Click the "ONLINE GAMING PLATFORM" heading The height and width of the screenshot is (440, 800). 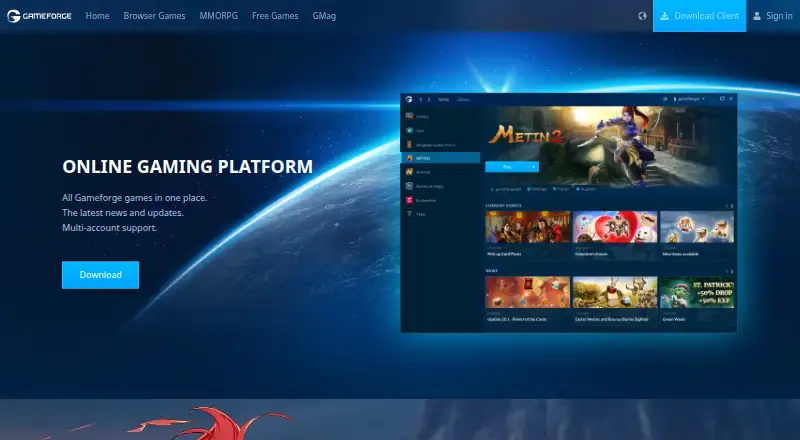(187, 166)
